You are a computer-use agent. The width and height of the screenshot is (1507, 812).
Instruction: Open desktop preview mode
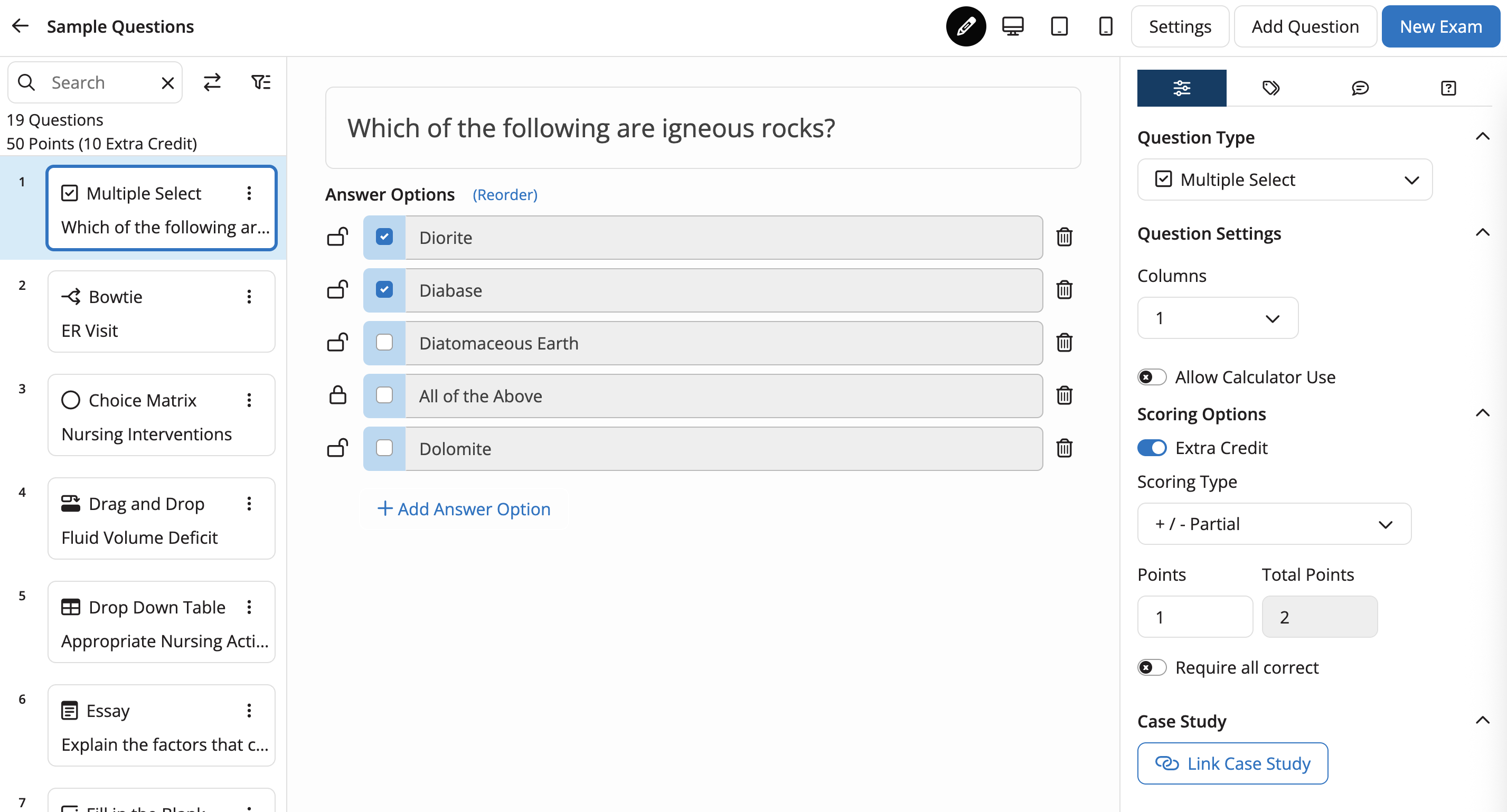coord(1013,26)
